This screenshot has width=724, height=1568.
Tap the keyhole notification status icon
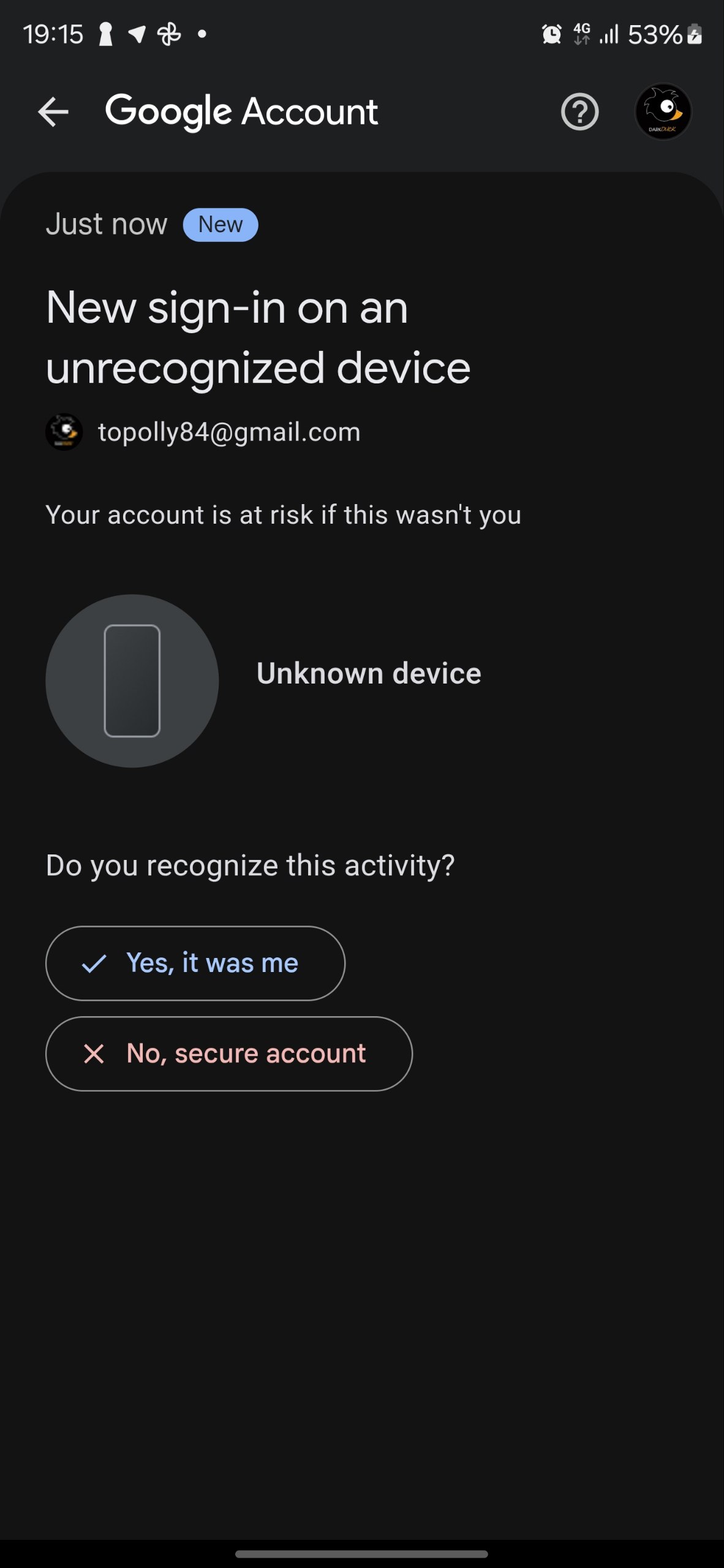106,34
